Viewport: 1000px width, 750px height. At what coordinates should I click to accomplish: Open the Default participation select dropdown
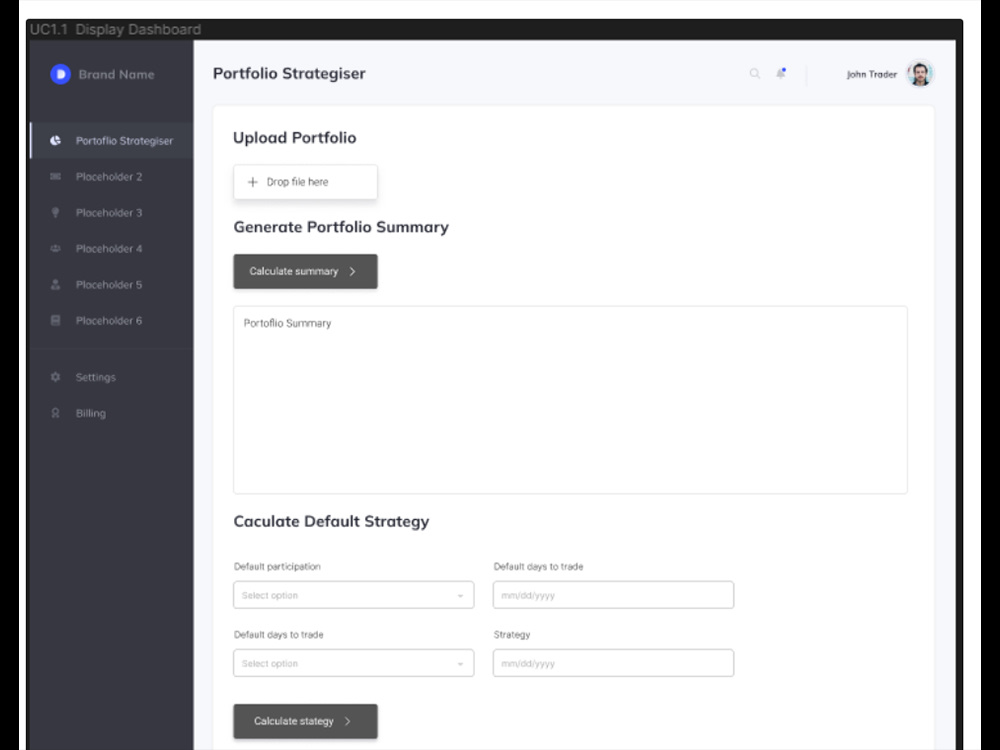354,595
